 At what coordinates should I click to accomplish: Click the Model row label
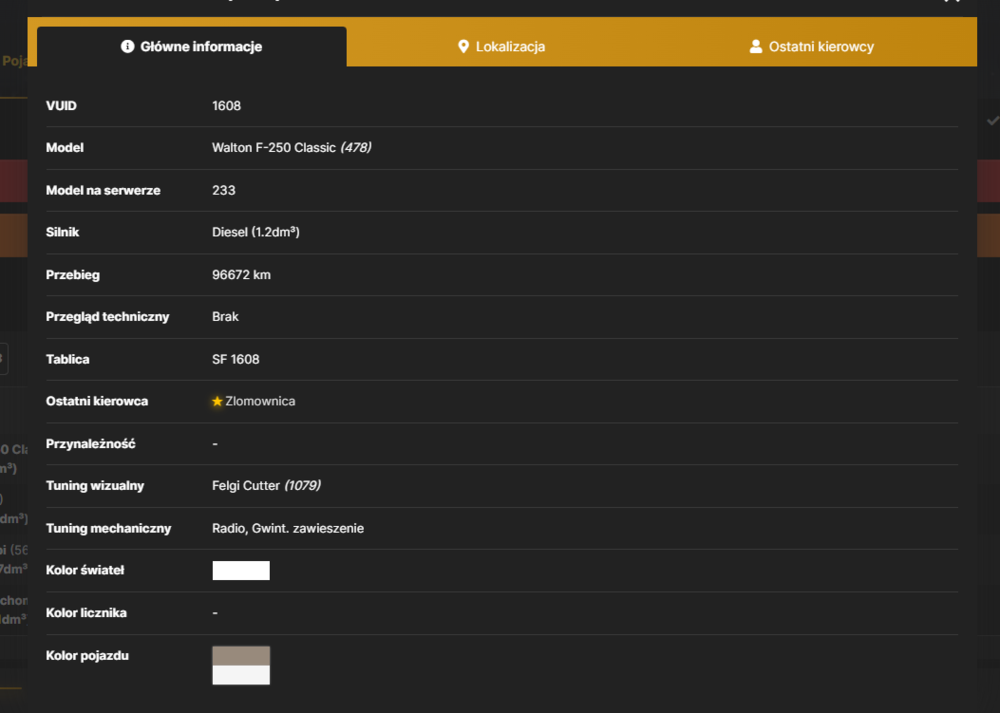click(64, 148)
